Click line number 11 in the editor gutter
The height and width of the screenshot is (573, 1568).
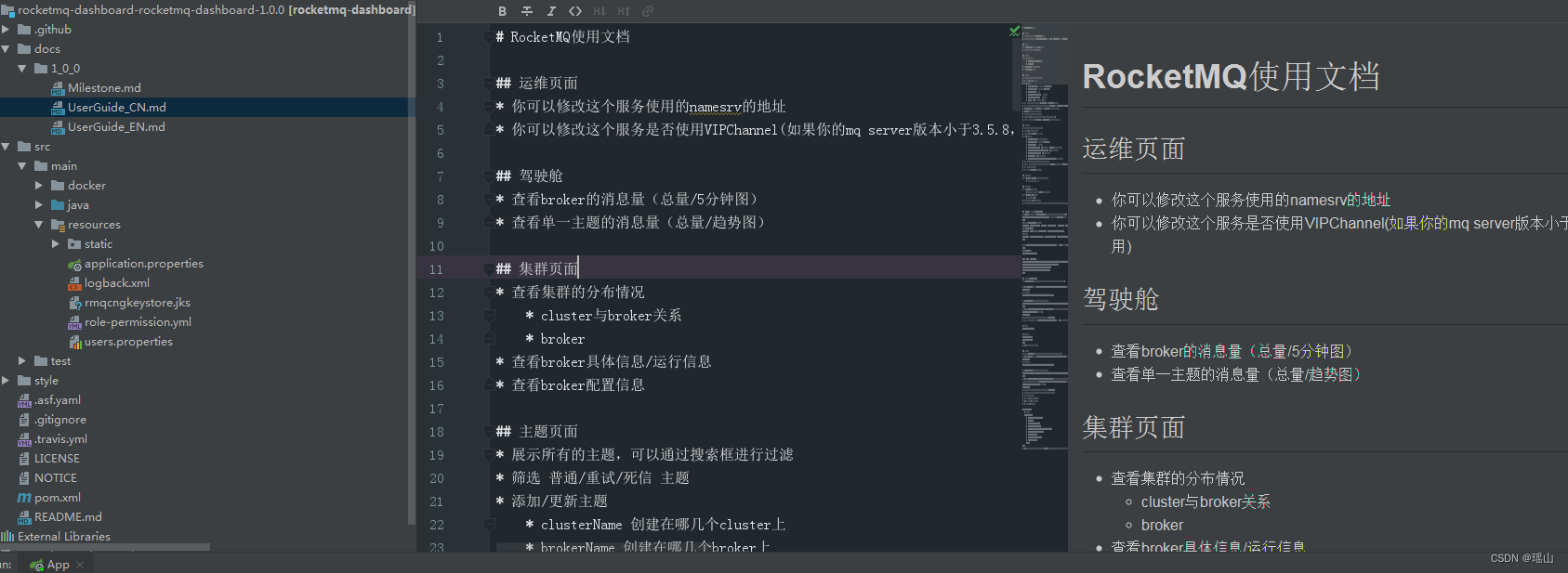tap(435, 268)
